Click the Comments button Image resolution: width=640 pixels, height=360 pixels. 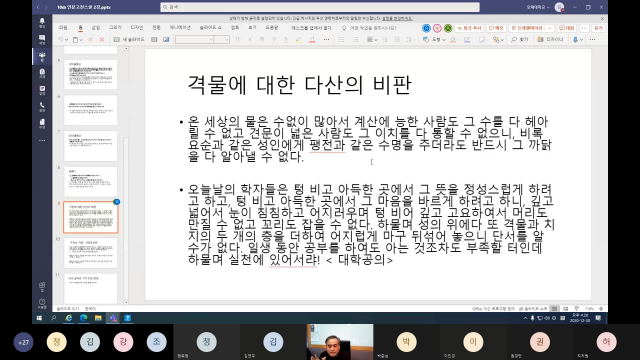(496, 28)
